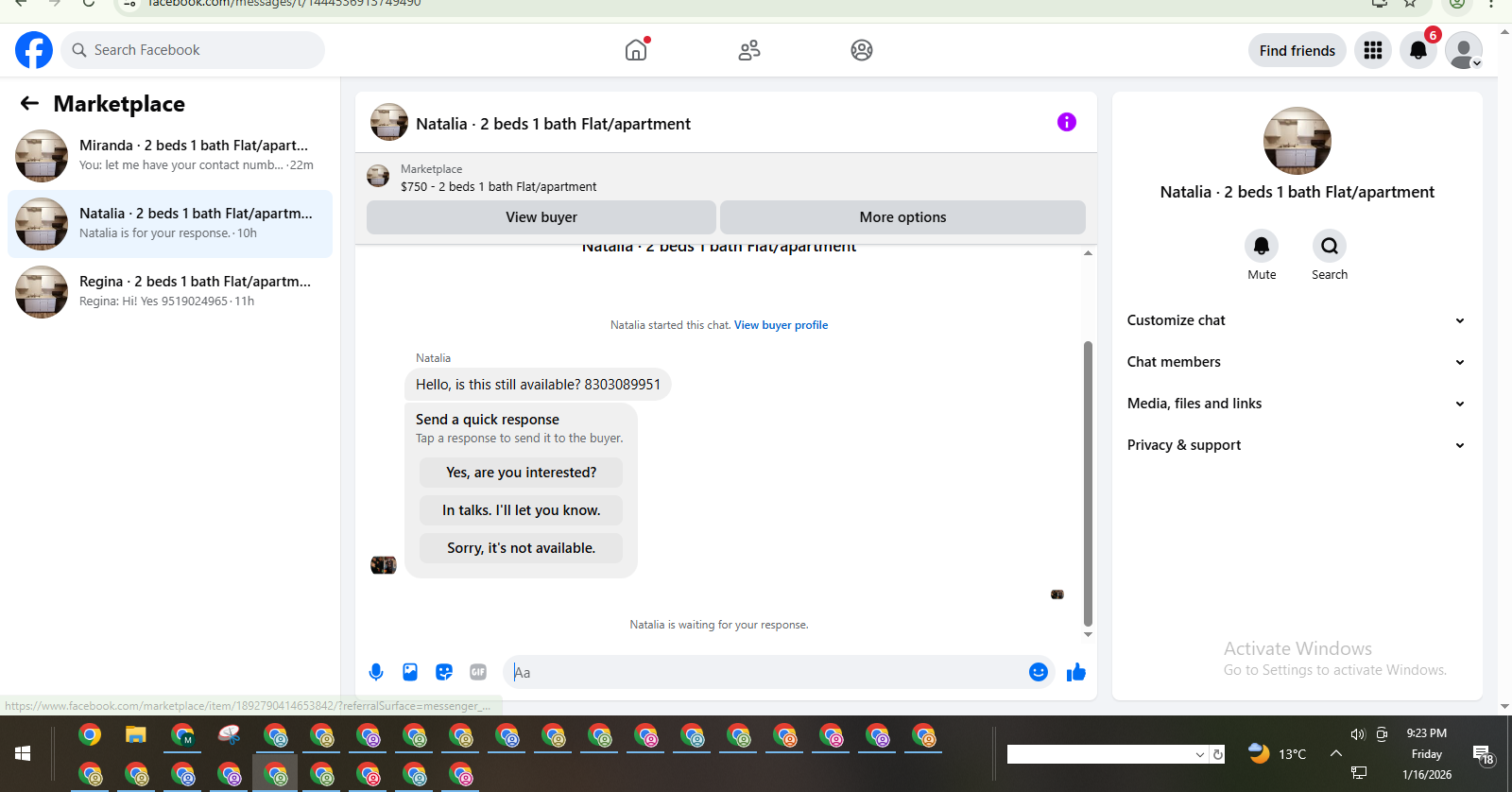Viewport: 1512px width, 792px height.
Task: Expand the Chat members section
Action: (1296, 362)
